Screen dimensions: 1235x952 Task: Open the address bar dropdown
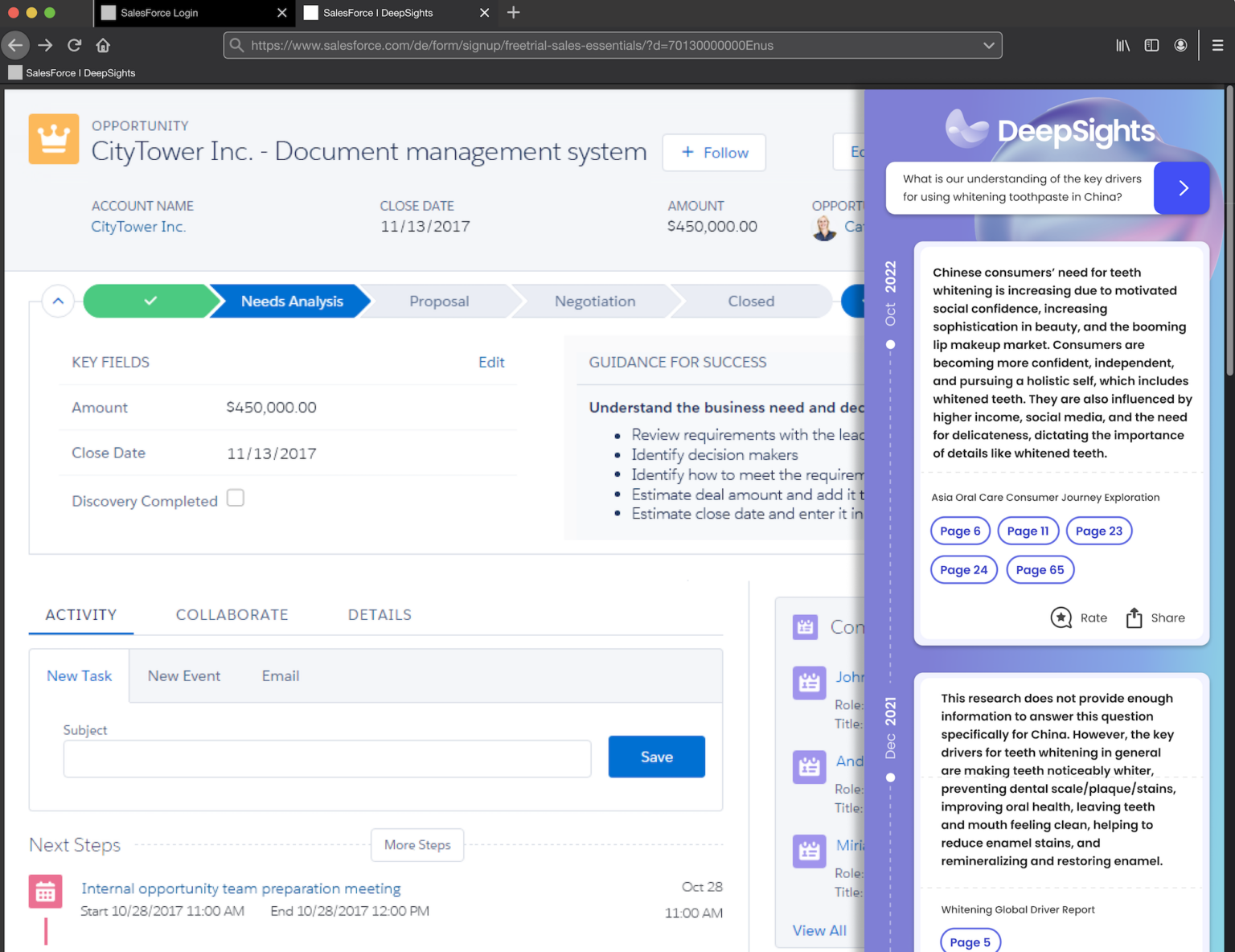pyautogui.click(x=988, y=45)
